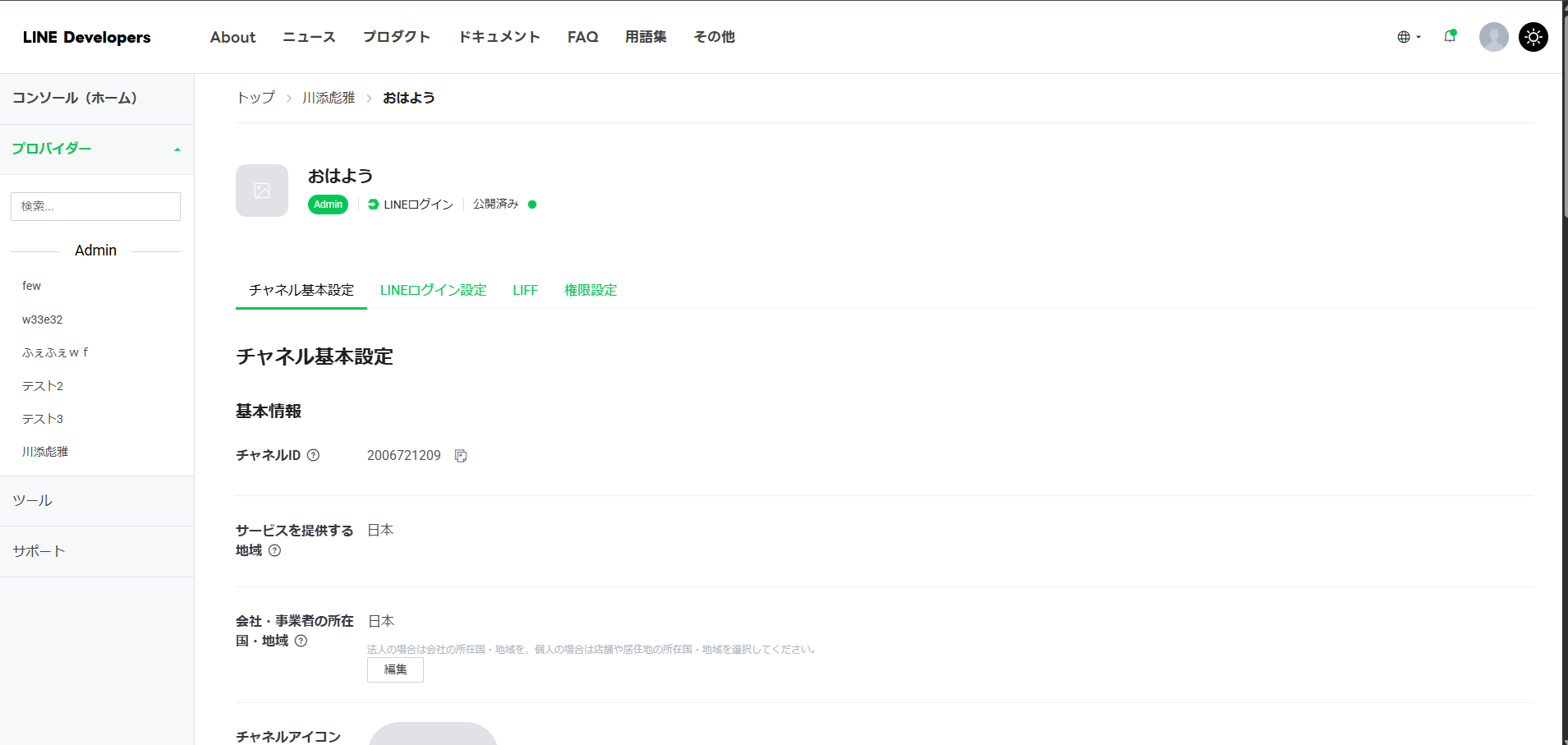Switch to the 権限設定 tab
This screenshot has width=1568, height=745.
pyautogui.click(x=591, y=290)
